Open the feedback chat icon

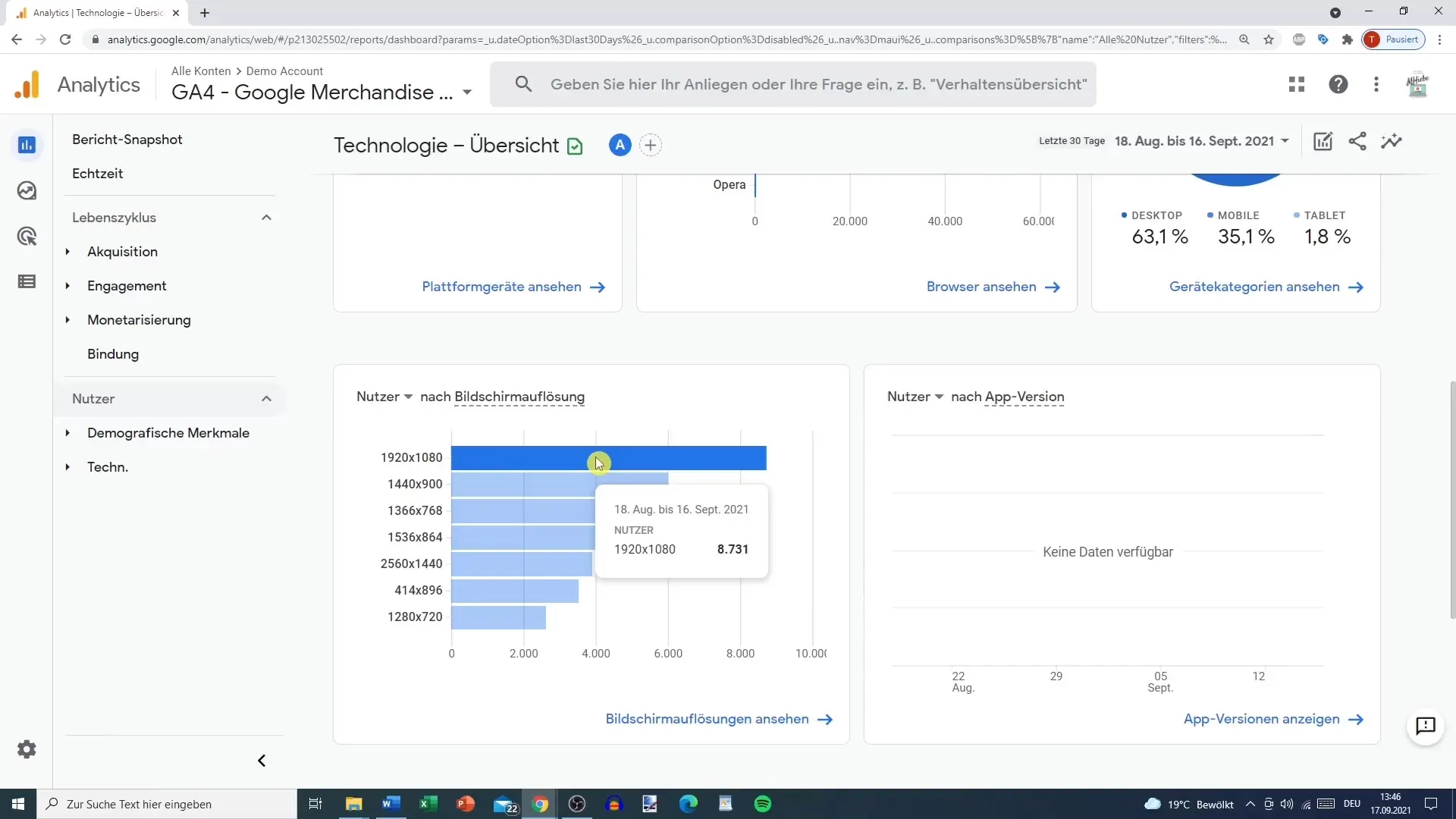click(1426, 726)
